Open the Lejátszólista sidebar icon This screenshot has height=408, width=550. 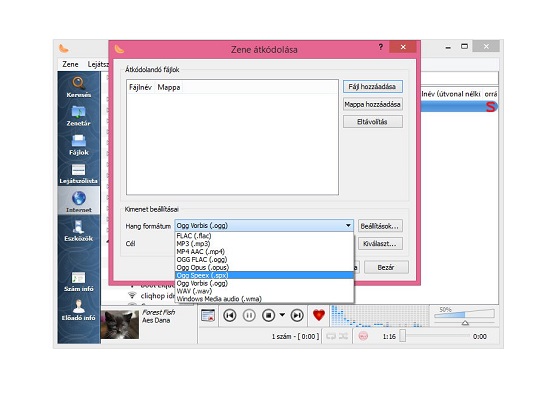[79, 174]
